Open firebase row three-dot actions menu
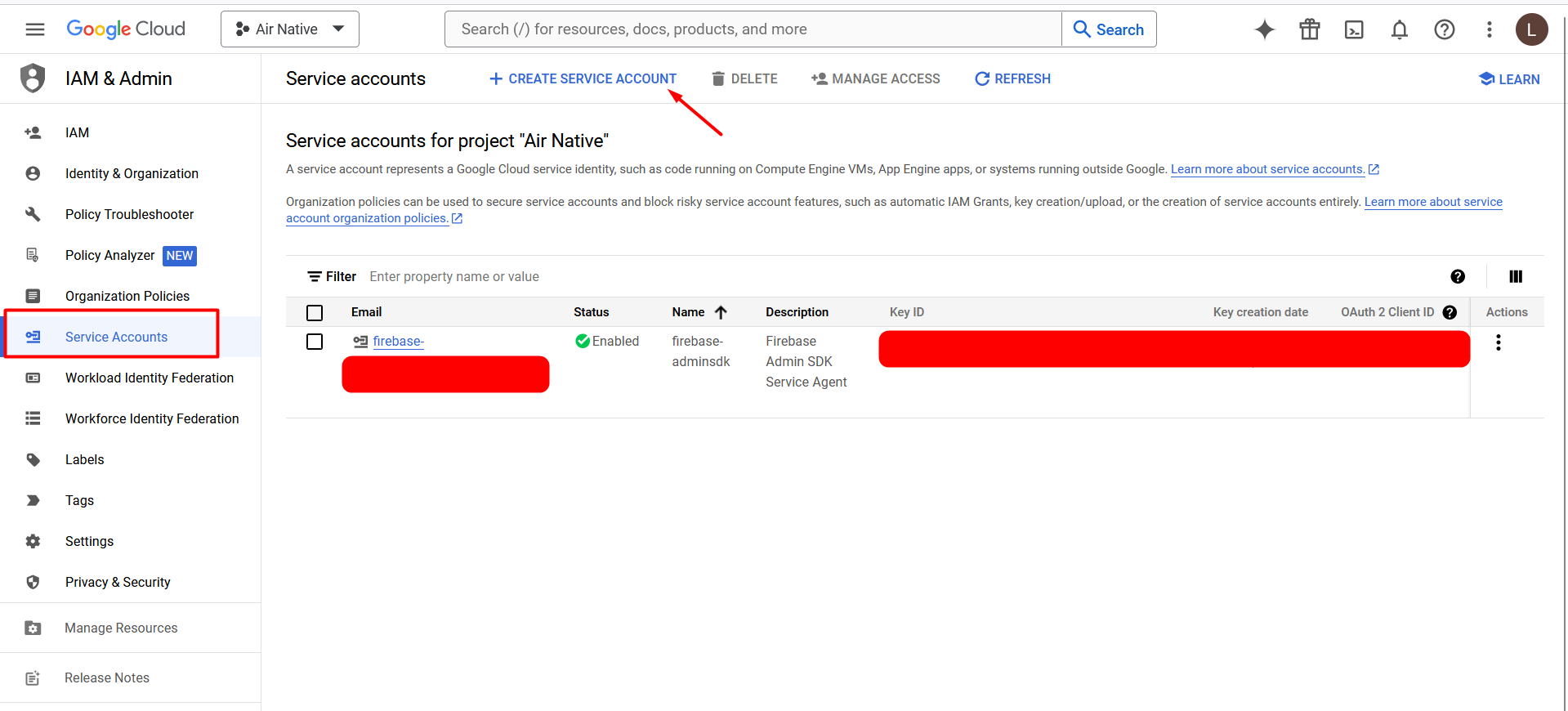Viewport: 1568px width, 711px height. tap(1498, 342)
